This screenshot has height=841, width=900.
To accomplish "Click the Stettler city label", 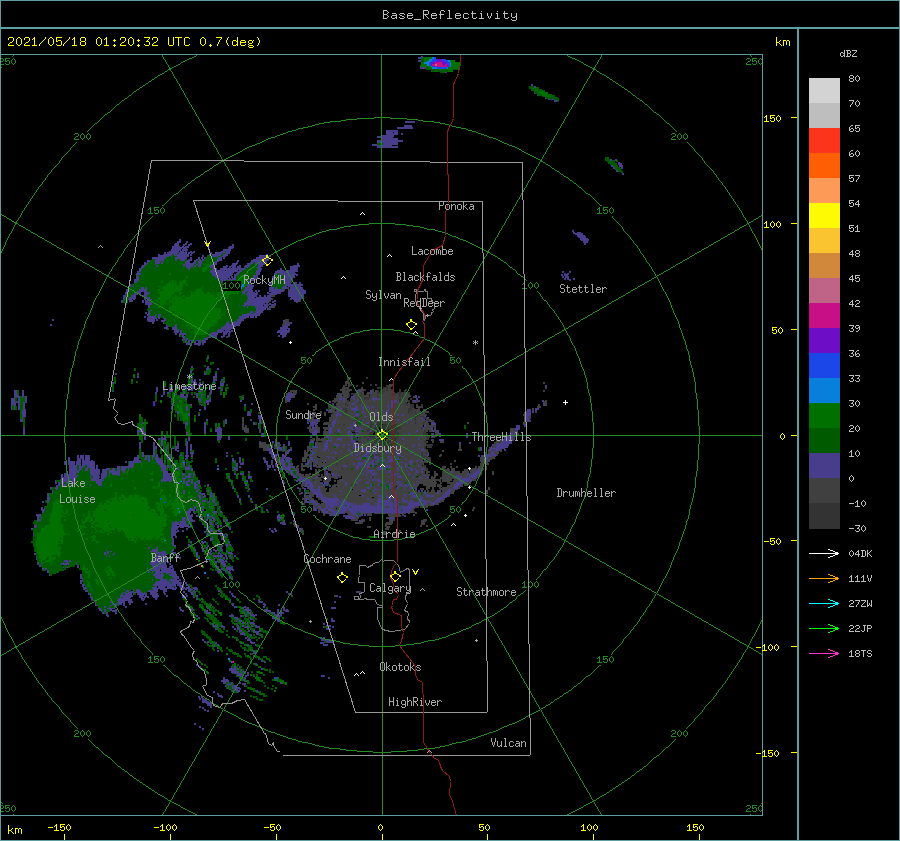I will (x=583, y=289).
